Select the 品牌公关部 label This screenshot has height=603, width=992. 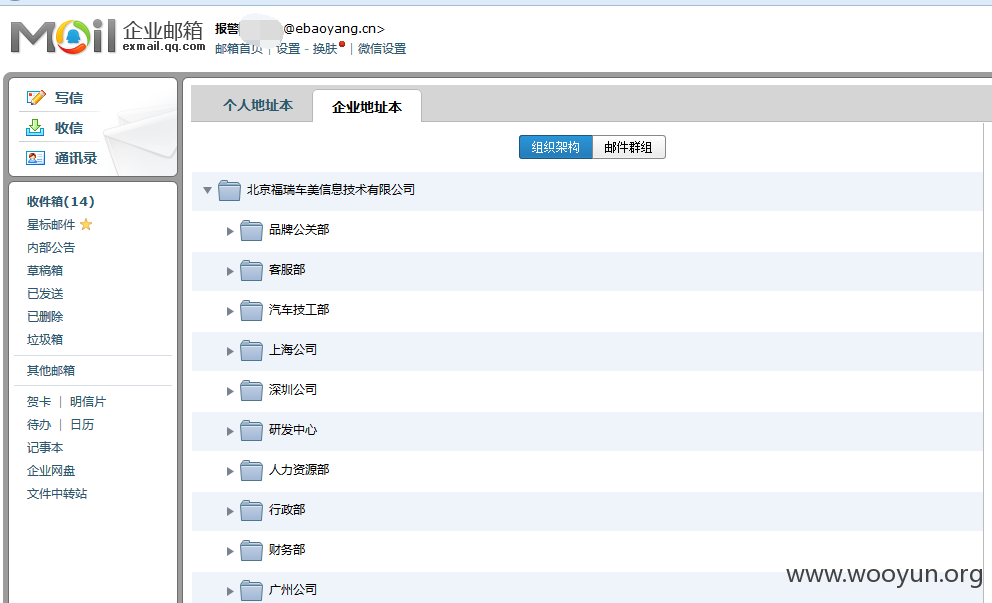(299, 229)
